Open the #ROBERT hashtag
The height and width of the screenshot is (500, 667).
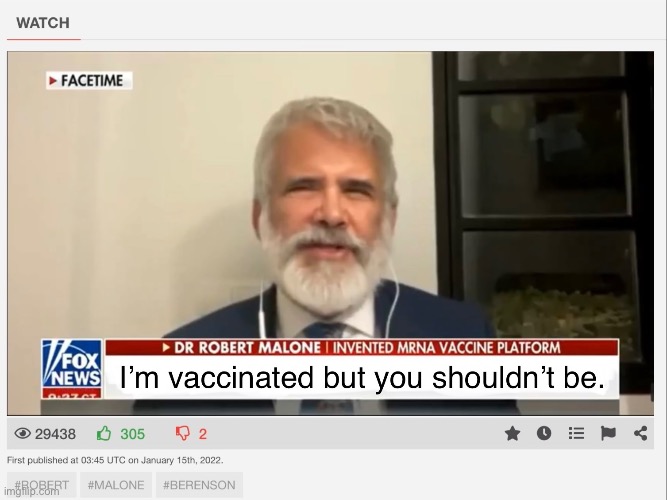(42, 485)
